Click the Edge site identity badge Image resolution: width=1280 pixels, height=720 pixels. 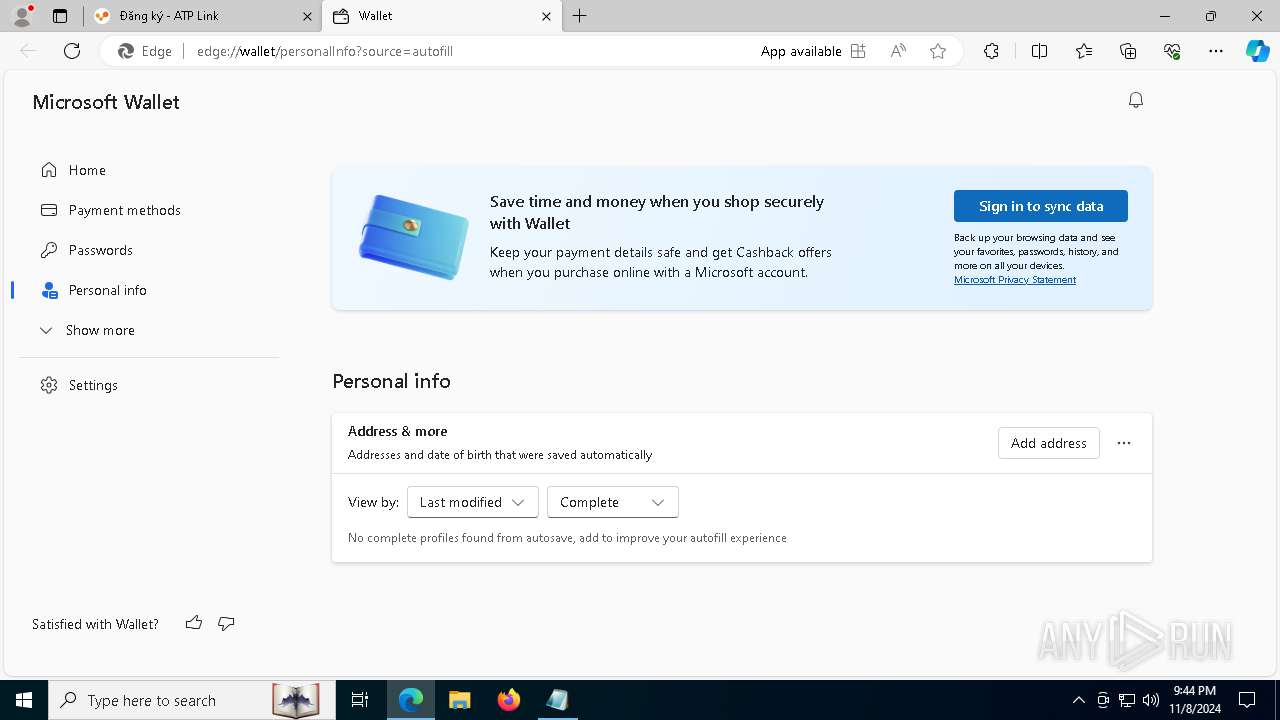[x=146, y=51]
